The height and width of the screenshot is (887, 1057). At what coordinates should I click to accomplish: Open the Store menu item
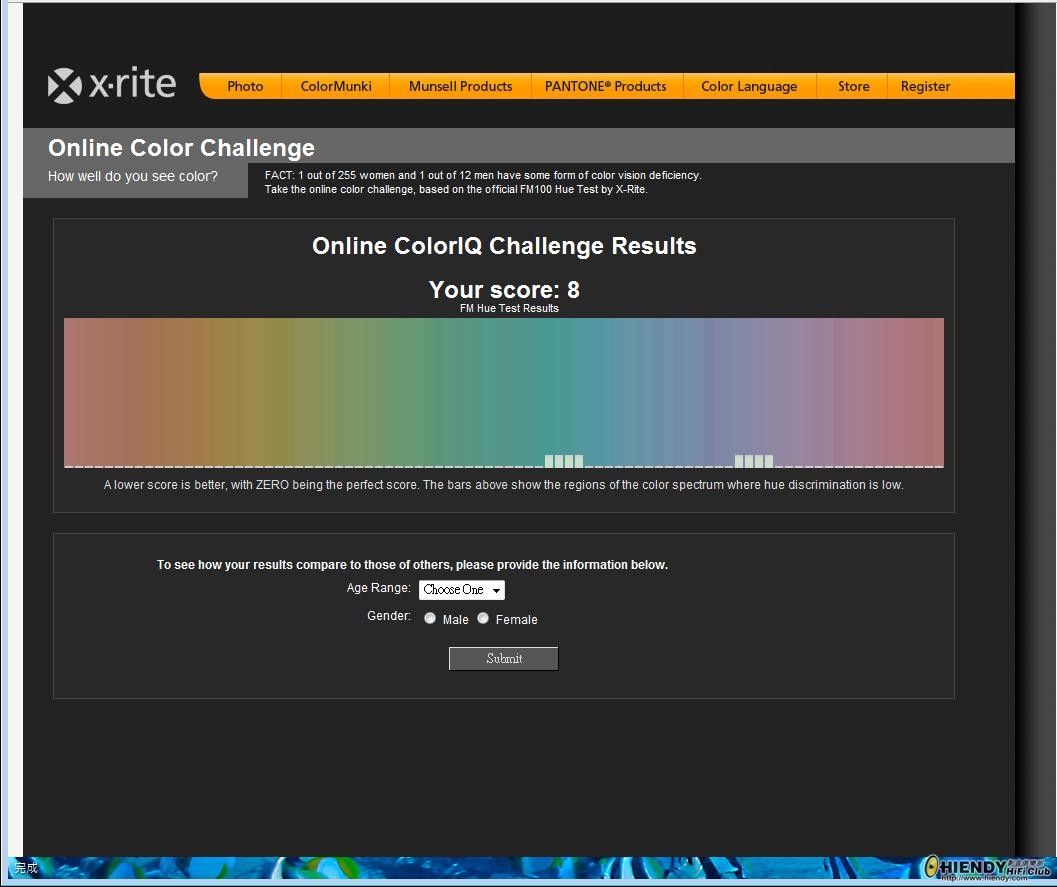[853, 86]
